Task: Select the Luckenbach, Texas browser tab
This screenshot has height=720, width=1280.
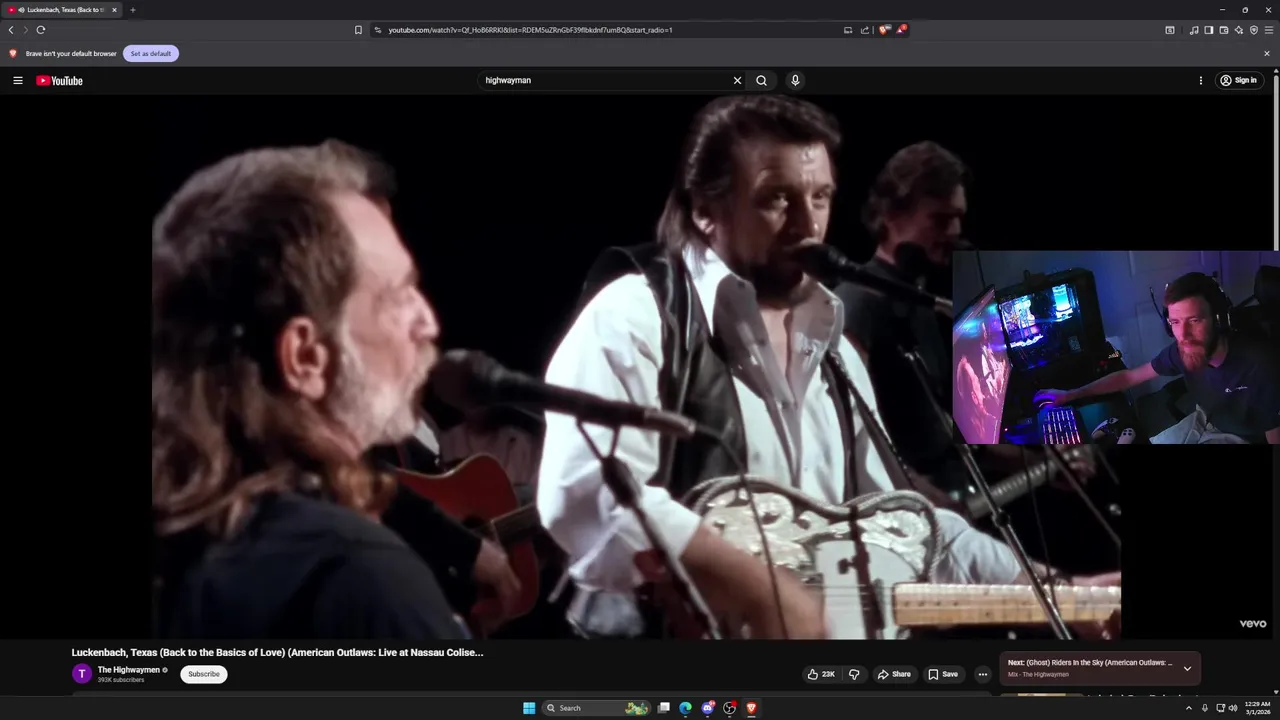Action: coord(61,10)
